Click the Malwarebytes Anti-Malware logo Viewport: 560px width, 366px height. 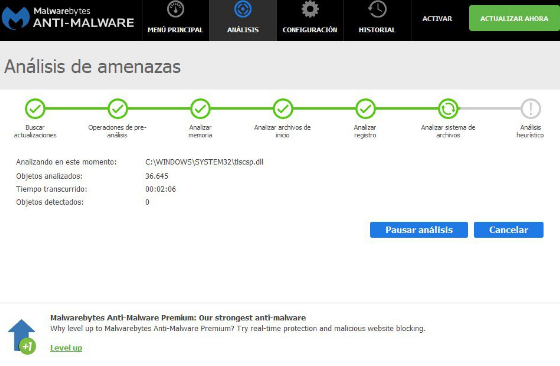point(68,18)
